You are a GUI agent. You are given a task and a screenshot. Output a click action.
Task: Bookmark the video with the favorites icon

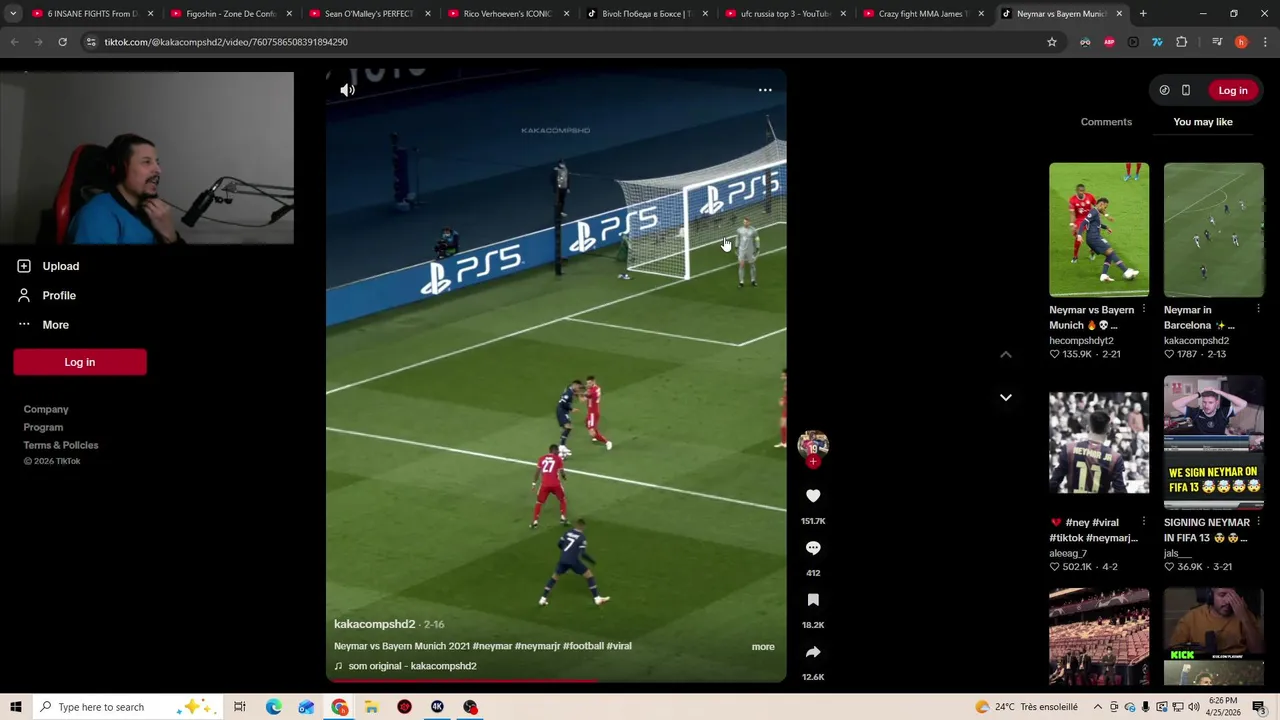813,600
